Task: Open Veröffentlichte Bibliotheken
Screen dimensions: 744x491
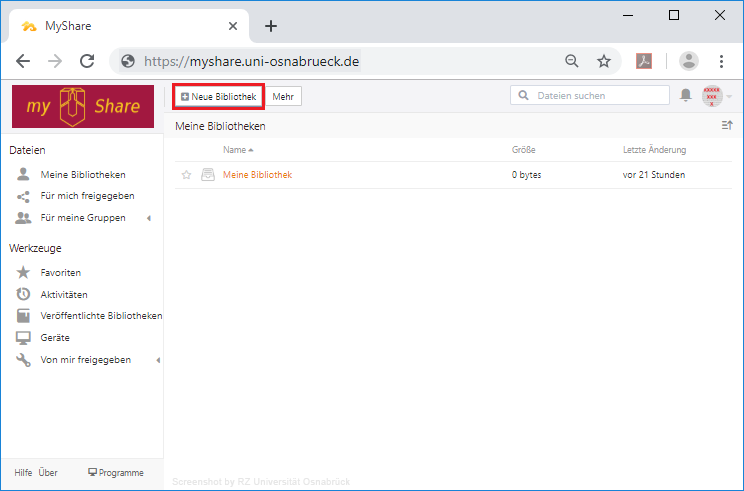Action: 101,316
